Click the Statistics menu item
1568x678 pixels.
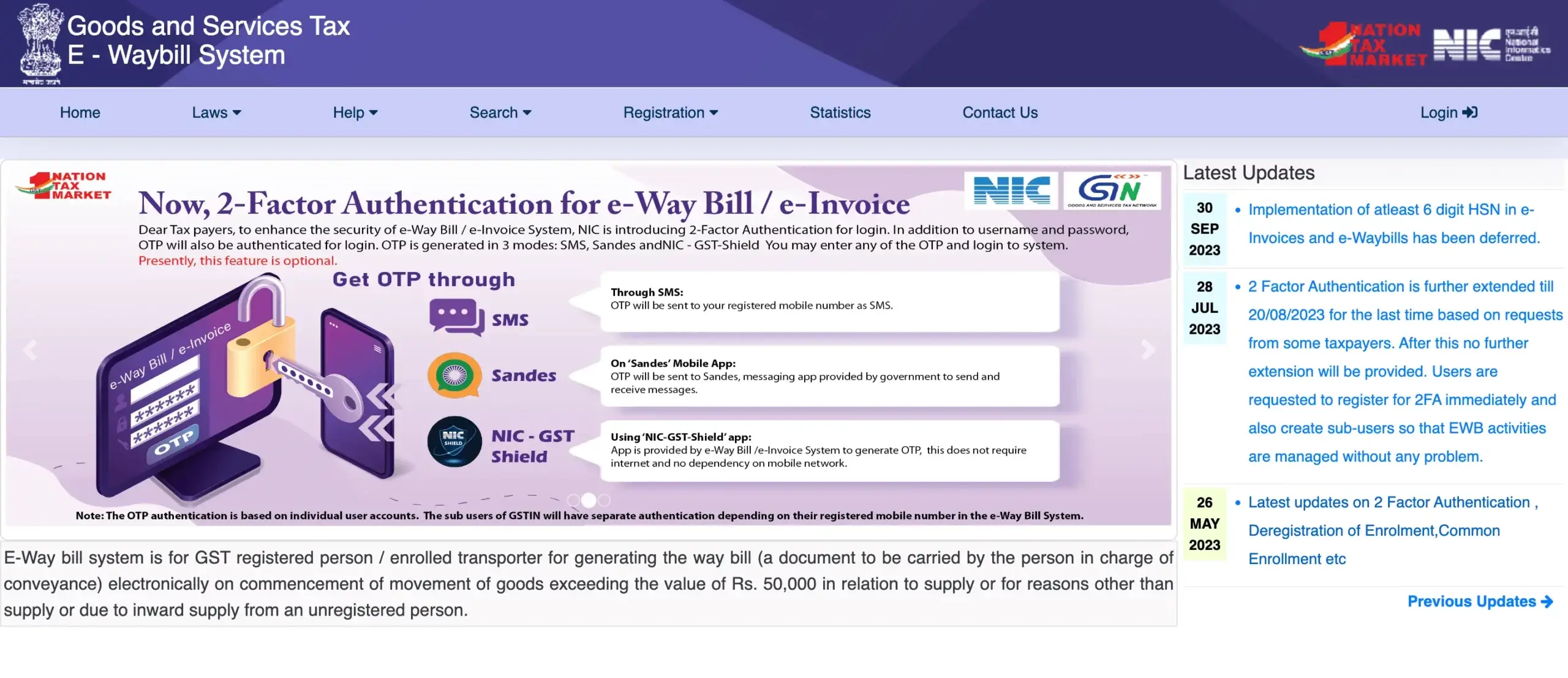click(841, 112)
